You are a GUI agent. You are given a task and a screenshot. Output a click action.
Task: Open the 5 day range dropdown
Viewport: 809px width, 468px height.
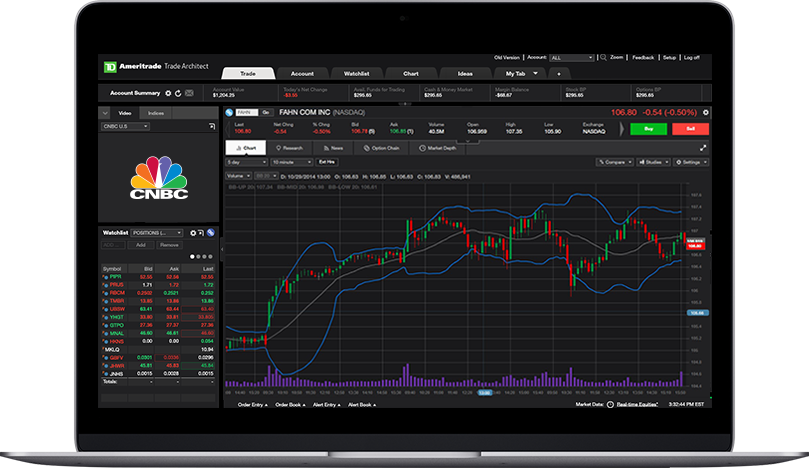coord(247,163)
